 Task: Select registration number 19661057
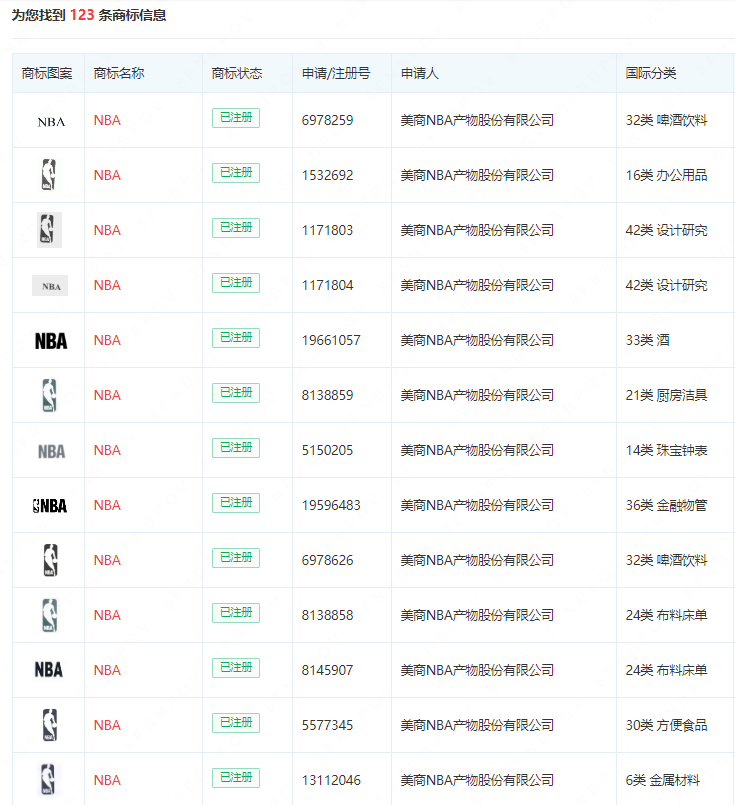(x=331, y=340)
